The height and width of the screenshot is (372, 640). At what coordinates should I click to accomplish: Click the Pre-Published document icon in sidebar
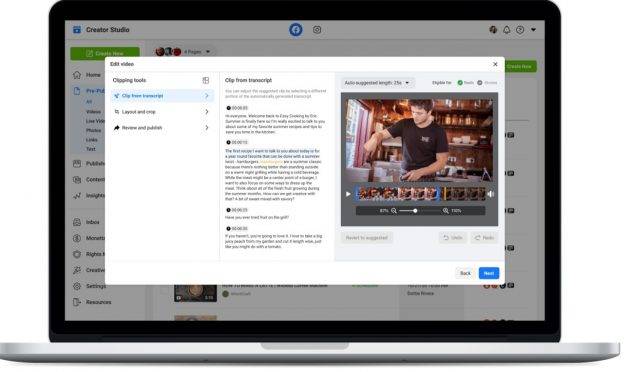[x=77, y=91]
